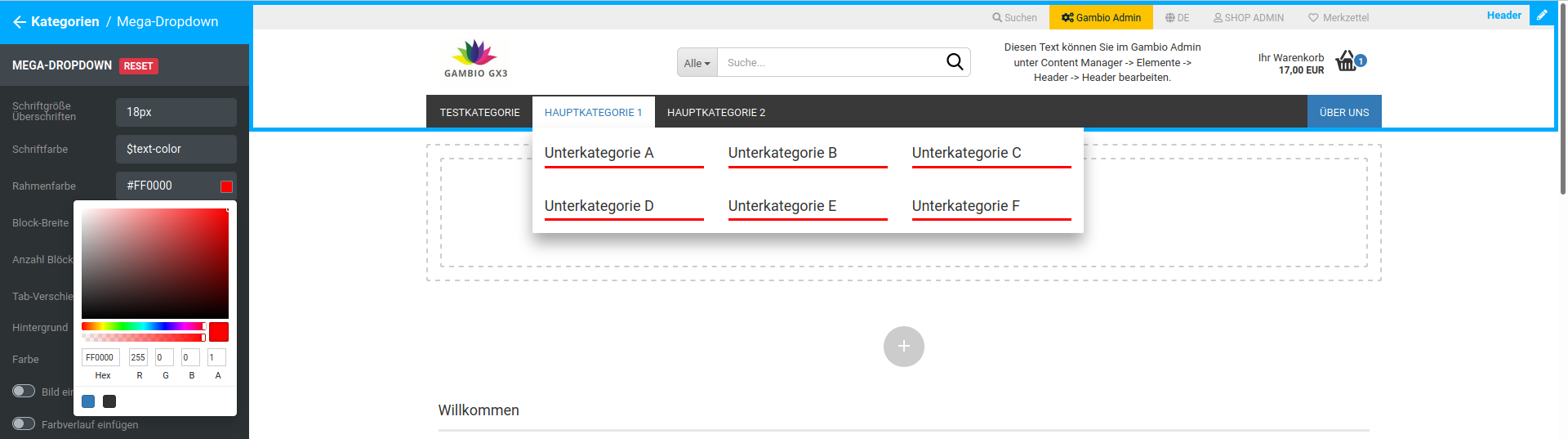Click the Gambio GX3 logo

tap(475, 59)
